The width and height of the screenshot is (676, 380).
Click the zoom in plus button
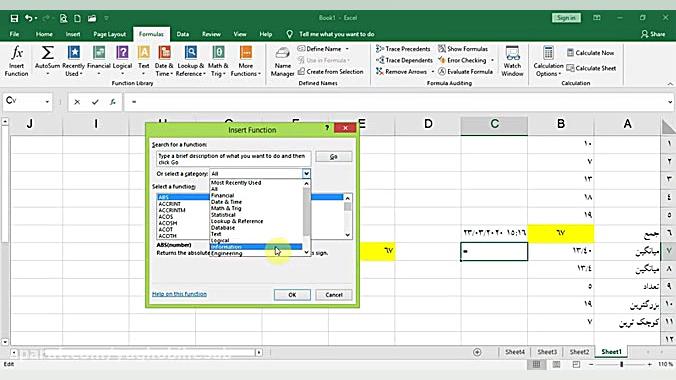click(650, 364)
